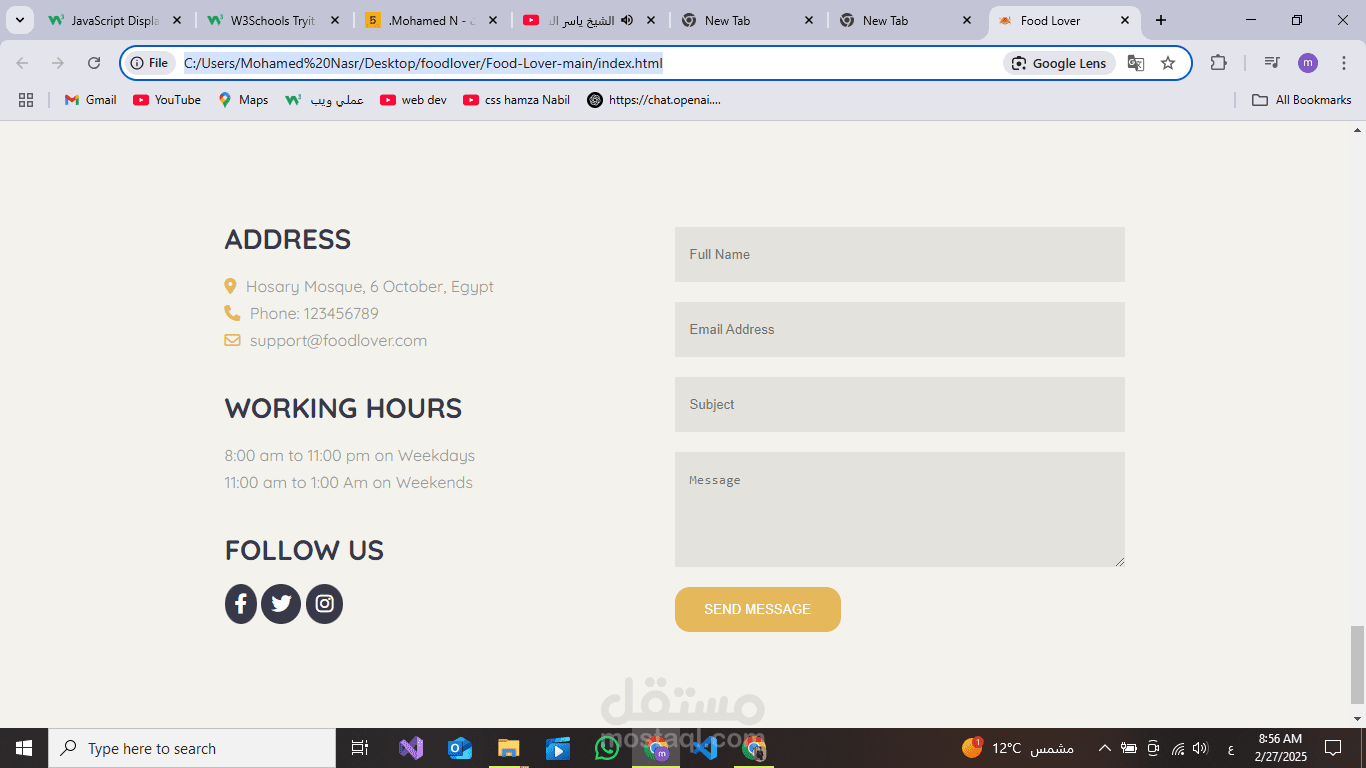Open the clock showing 8:56 AM
The height and width of the screenshot is (768, 1366).
[1279, 748]
